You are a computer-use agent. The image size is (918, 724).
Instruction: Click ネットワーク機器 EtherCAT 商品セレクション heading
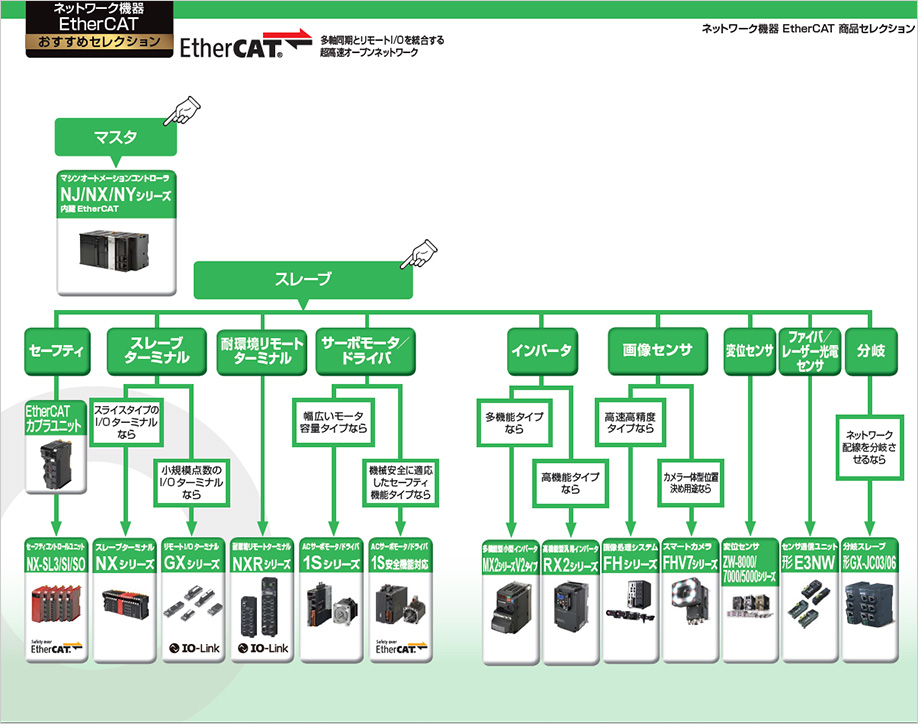pyautogui.click(x=808, y=29)
